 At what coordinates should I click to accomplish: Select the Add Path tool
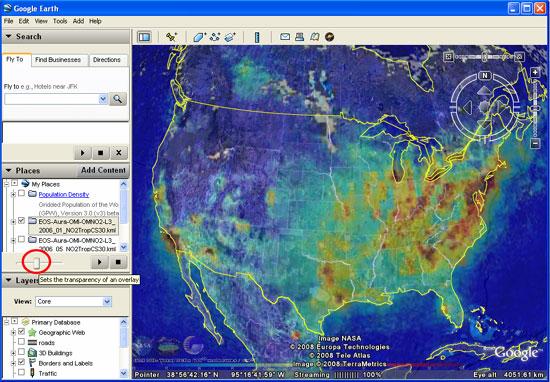pyautogui.click(x=215, y=36)
